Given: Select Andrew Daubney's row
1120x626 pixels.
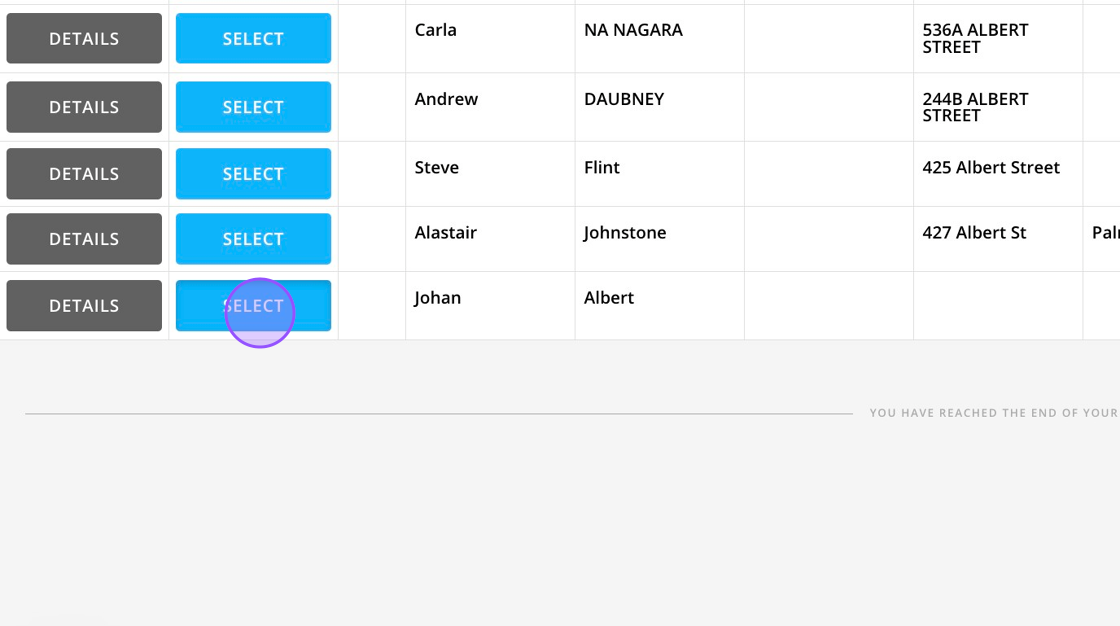Looking at the screenshot, I should click(253, 107).
